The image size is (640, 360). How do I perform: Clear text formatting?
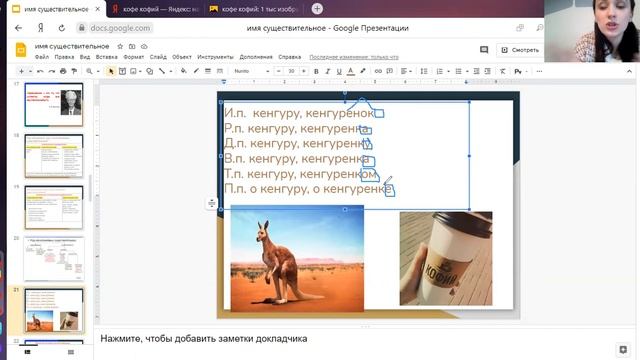click(x=503, y=71)
